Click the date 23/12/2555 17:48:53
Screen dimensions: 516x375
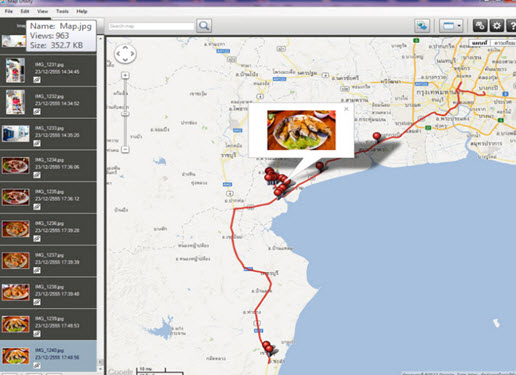click(x=57, y=326)
